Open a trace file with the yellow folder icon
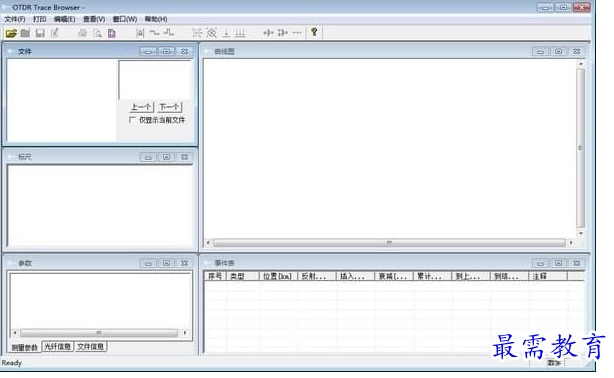This screenshot has height=378, width=614. click(11, 33)
